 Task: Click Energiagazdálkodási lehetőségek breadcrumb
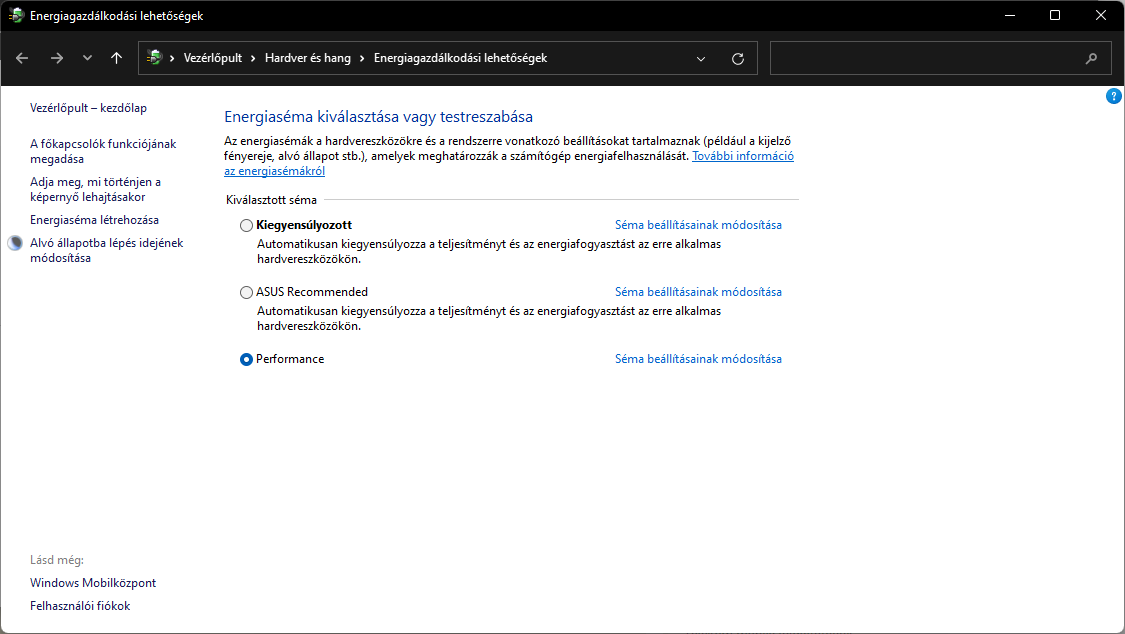pyautogui.click(x=460, y=58)
